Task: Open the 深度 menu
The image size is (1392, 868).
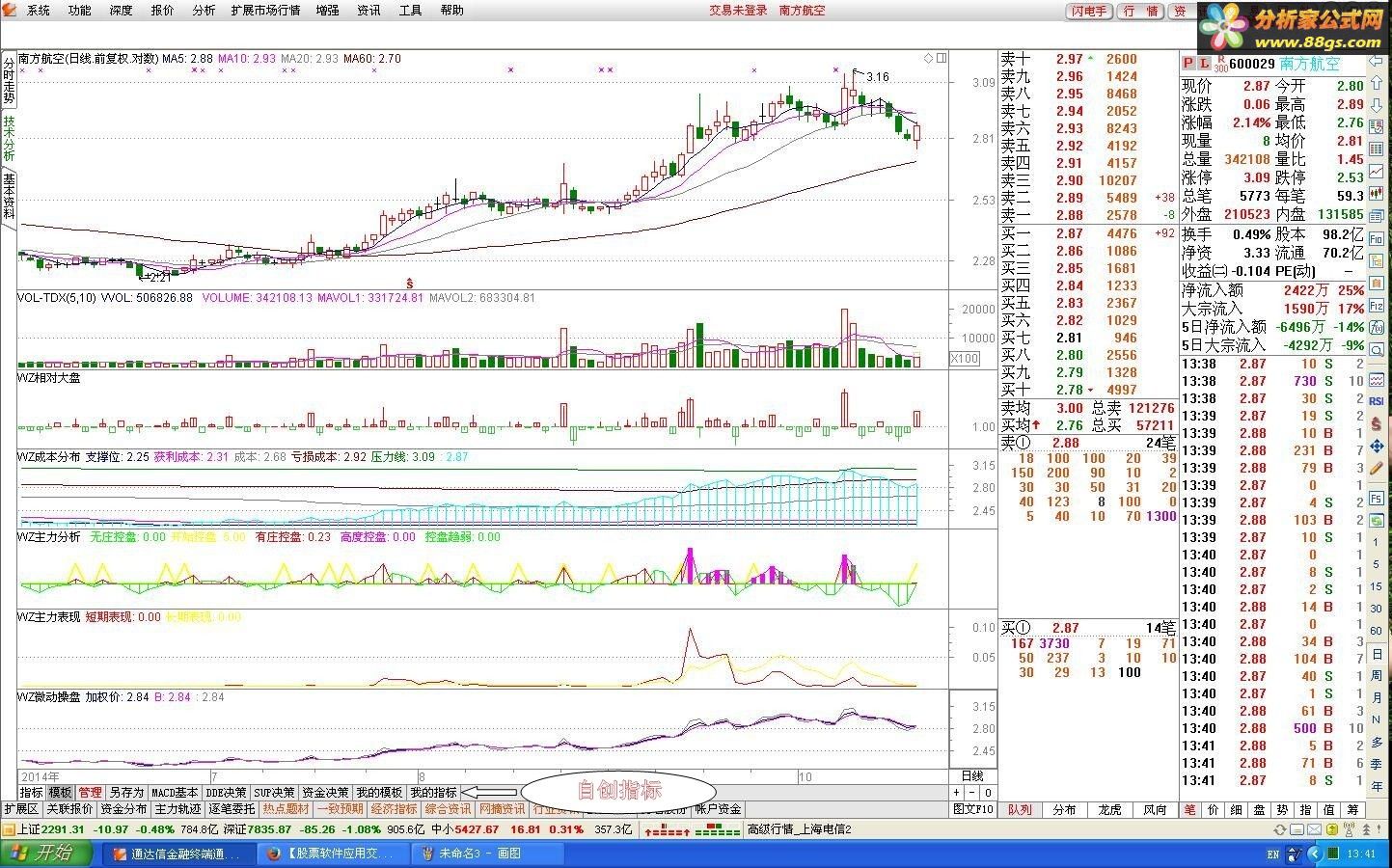Action: pyautogui.click(x=121, y=11)
